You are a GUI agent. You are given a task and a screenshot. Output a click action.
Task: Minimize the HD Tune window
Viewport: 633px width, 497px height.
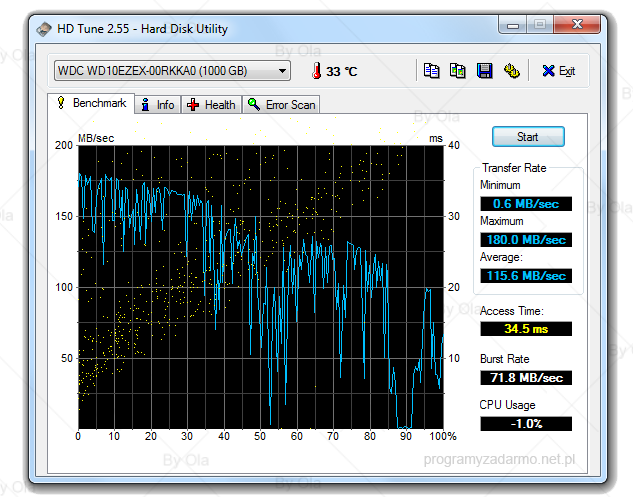(x=513, y=25)
